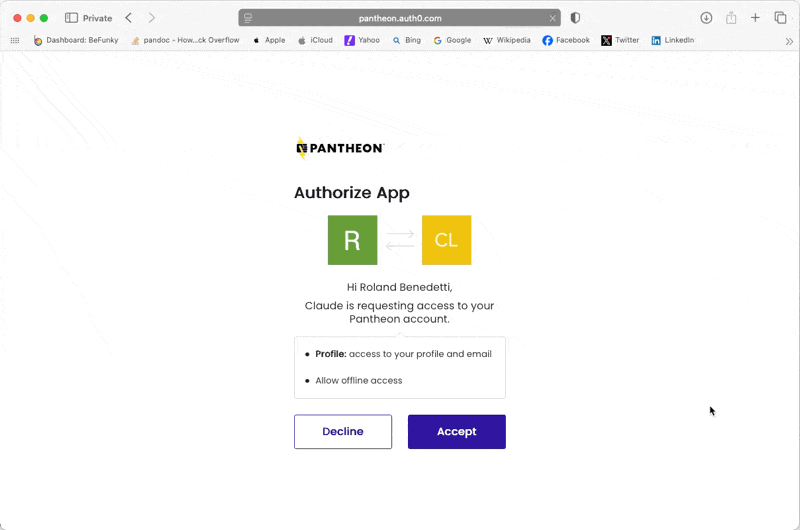Image resolution: width=800 pixels, height=530 pixels.
Task: Click the stop loading X in address bar
Action: (x=554, y=18)
